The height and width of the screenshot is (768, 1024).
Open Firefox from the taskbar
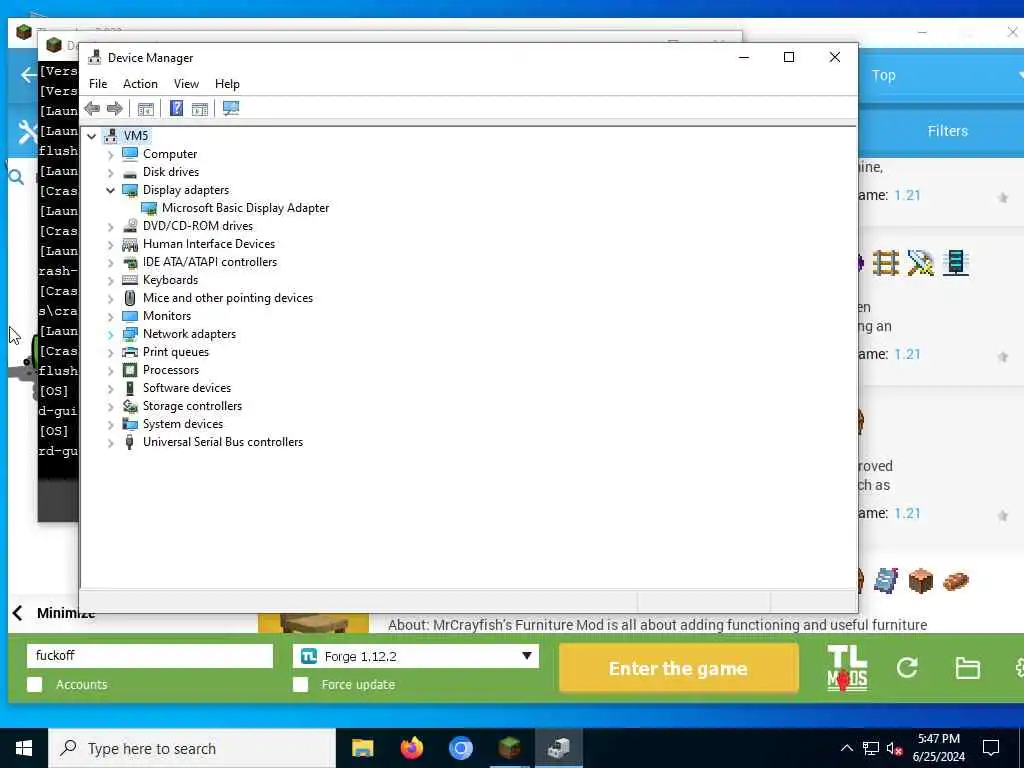pyautogui.click(x=411, y=748)
